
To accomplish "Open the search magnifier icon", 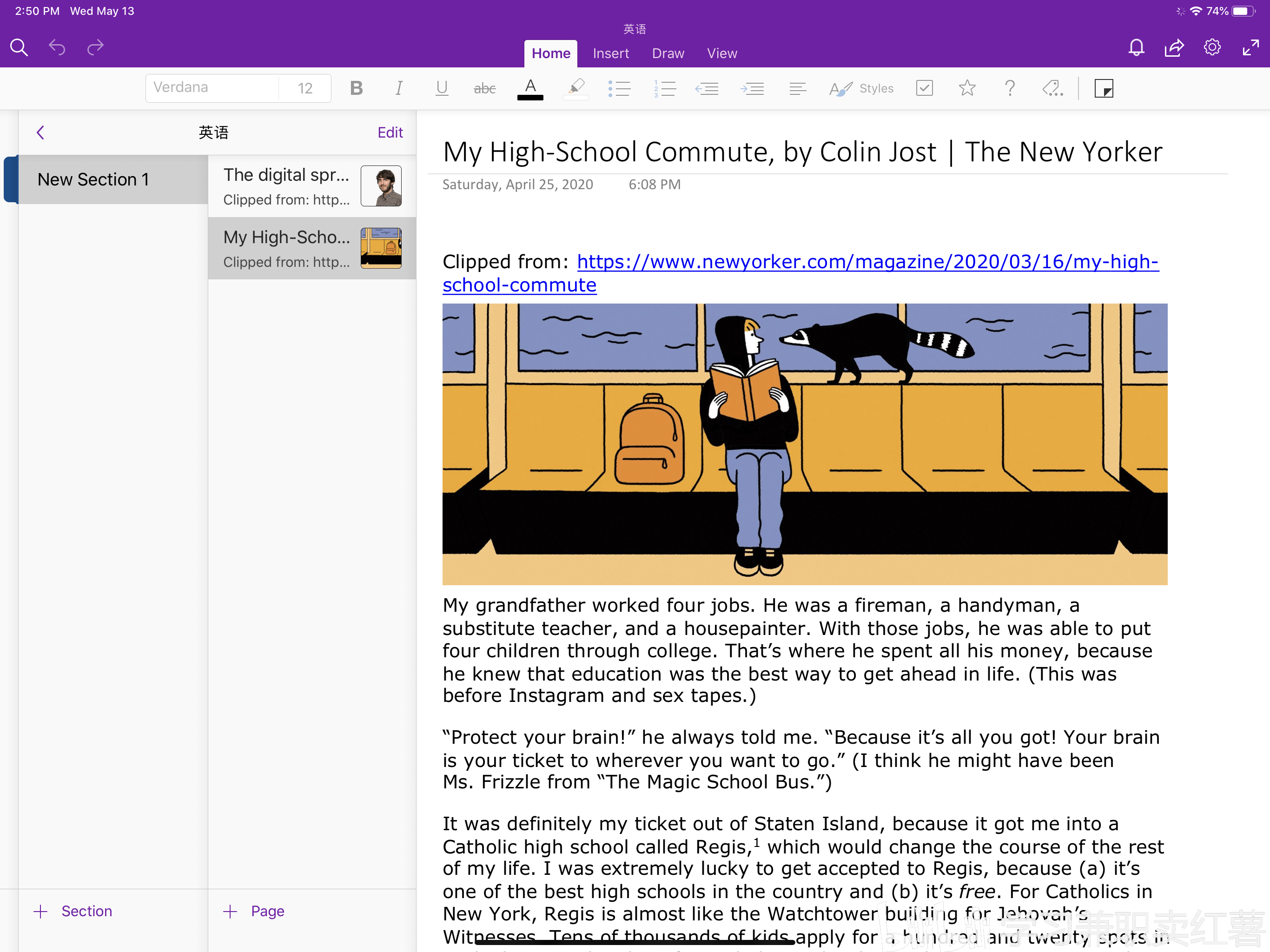I will (19, 47).
